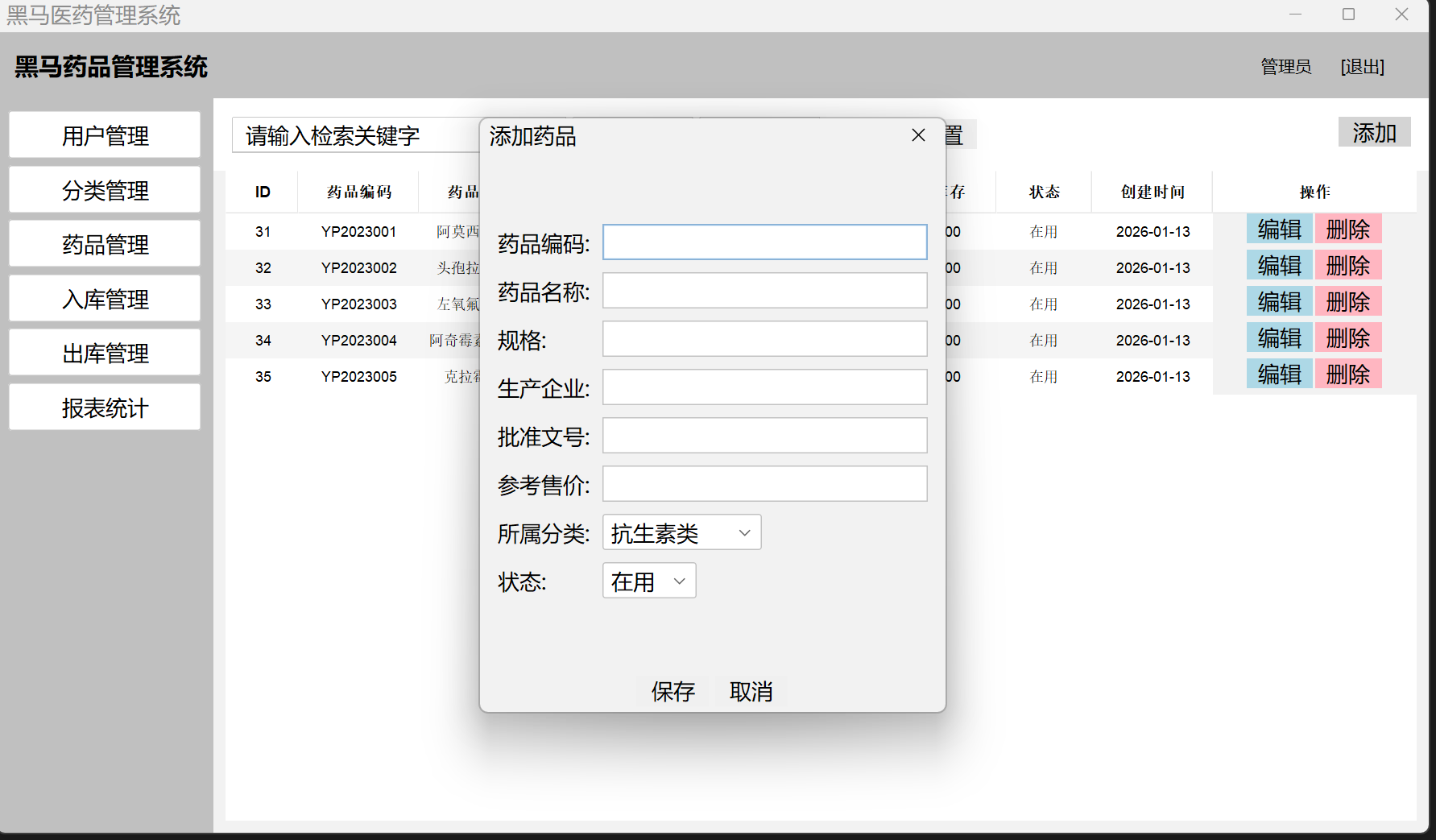Image resolution: width=1436 pixels, height=840 pixels.
Task: Click the 生产企业 input box
Action: [x=764, y=387]
